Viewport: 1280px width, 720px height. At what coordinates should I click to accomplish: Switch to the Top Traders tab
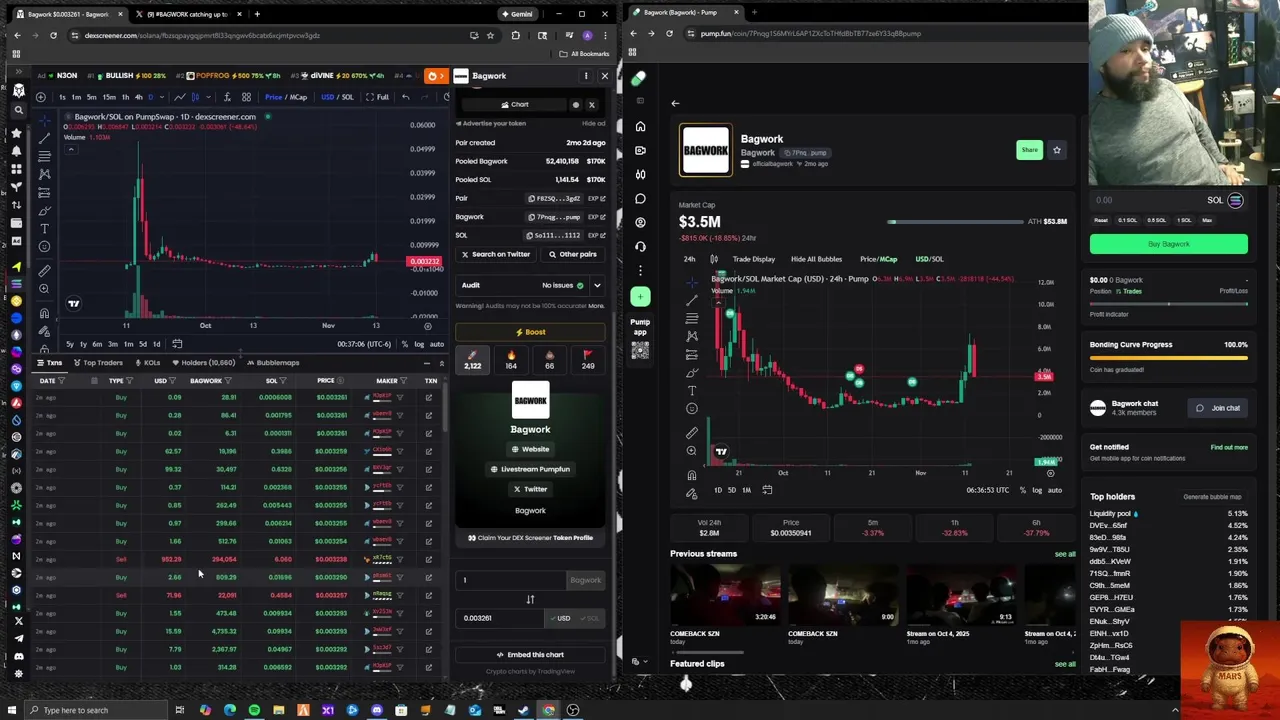tap(98, 363)
